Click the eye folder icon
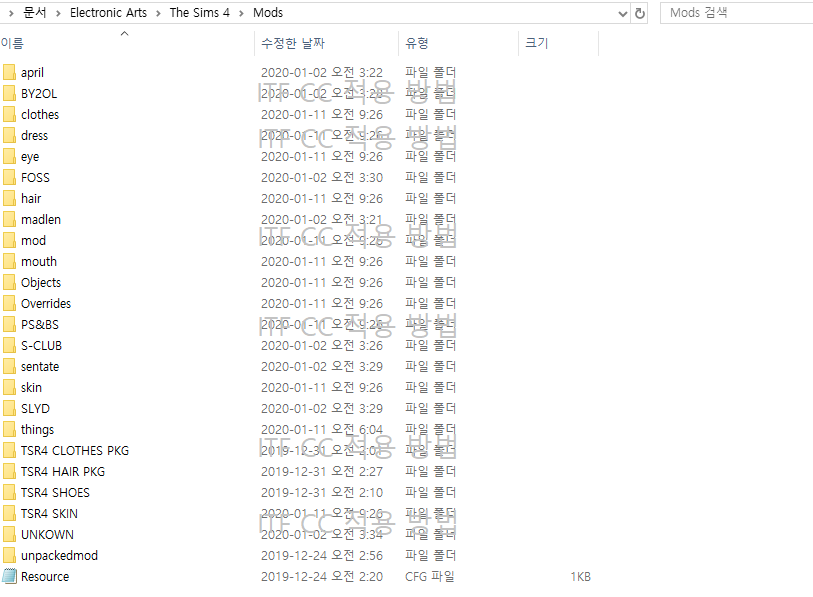This screenshot has height=597, width=813. pos(9,157)
